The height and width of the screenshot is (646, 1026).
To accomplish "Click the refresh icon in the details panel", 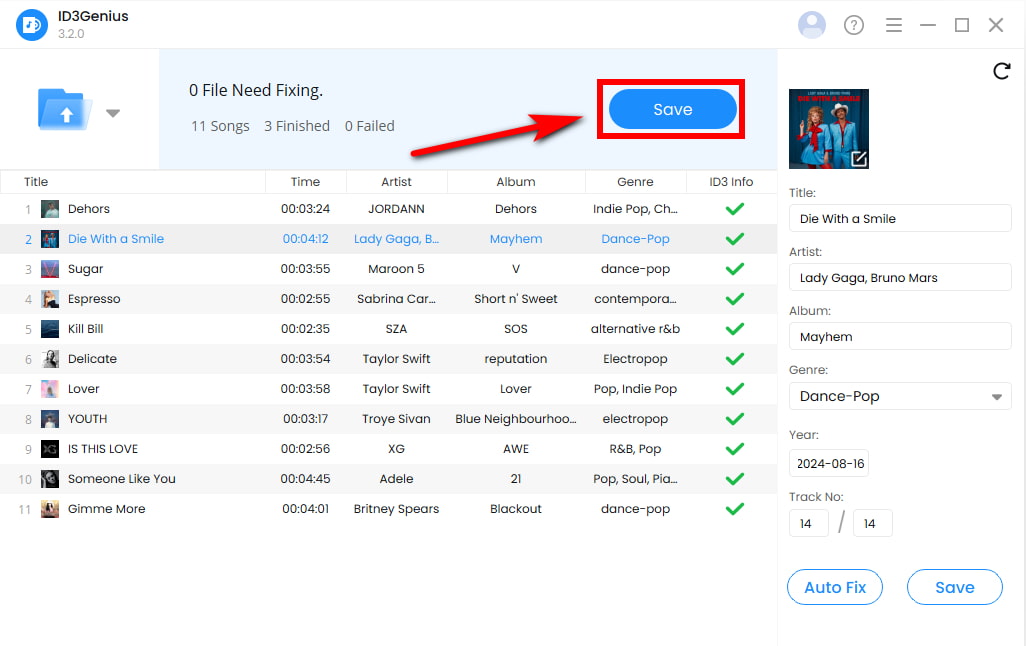I will pos(1001,71).
